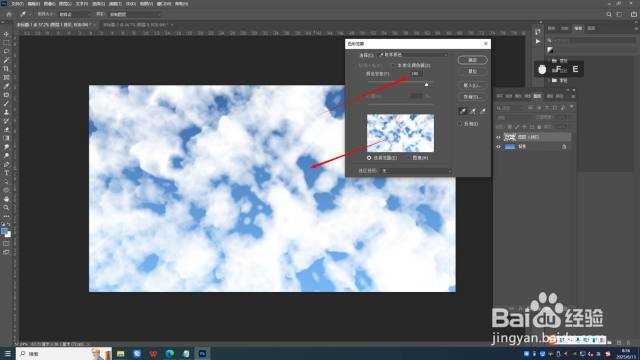The height and width of the screenshot is (360, 640).
Task: Open the layer opacity dropdown
Action: [x=562, y=118]
